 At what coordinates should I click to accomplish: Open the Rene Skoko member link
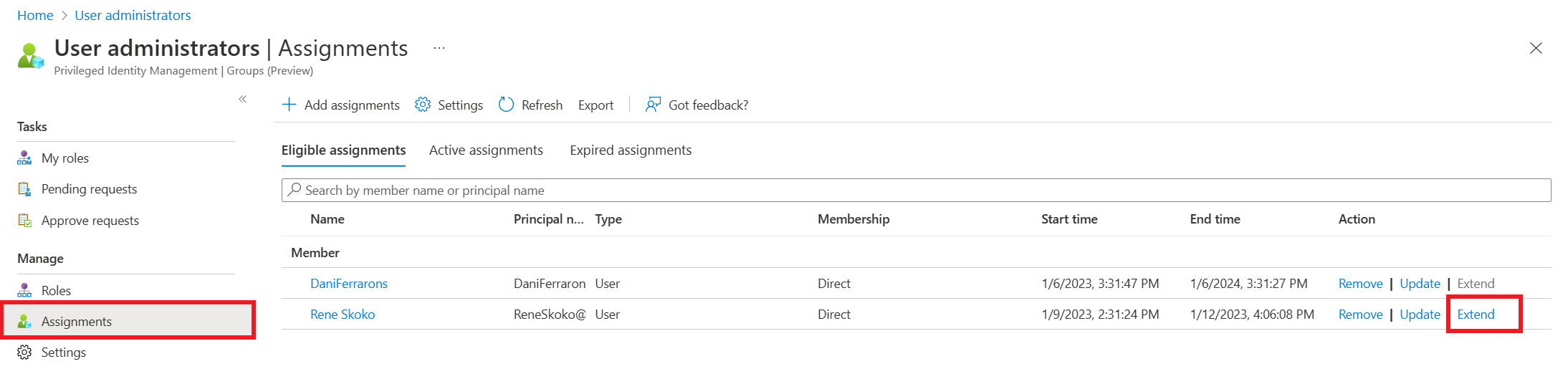point(343,315)
